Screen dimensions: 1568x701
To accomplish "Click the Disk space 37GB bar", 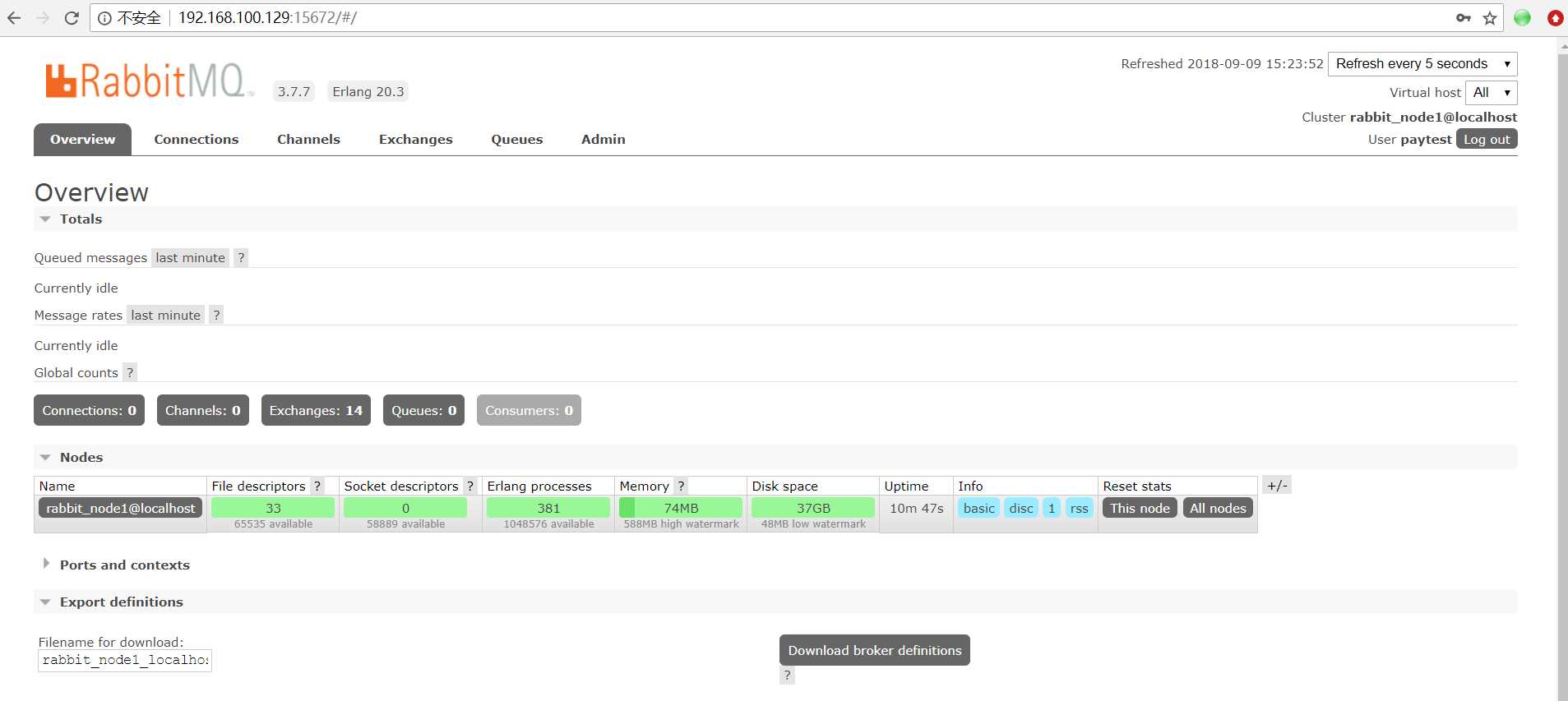I will (813, 509).
